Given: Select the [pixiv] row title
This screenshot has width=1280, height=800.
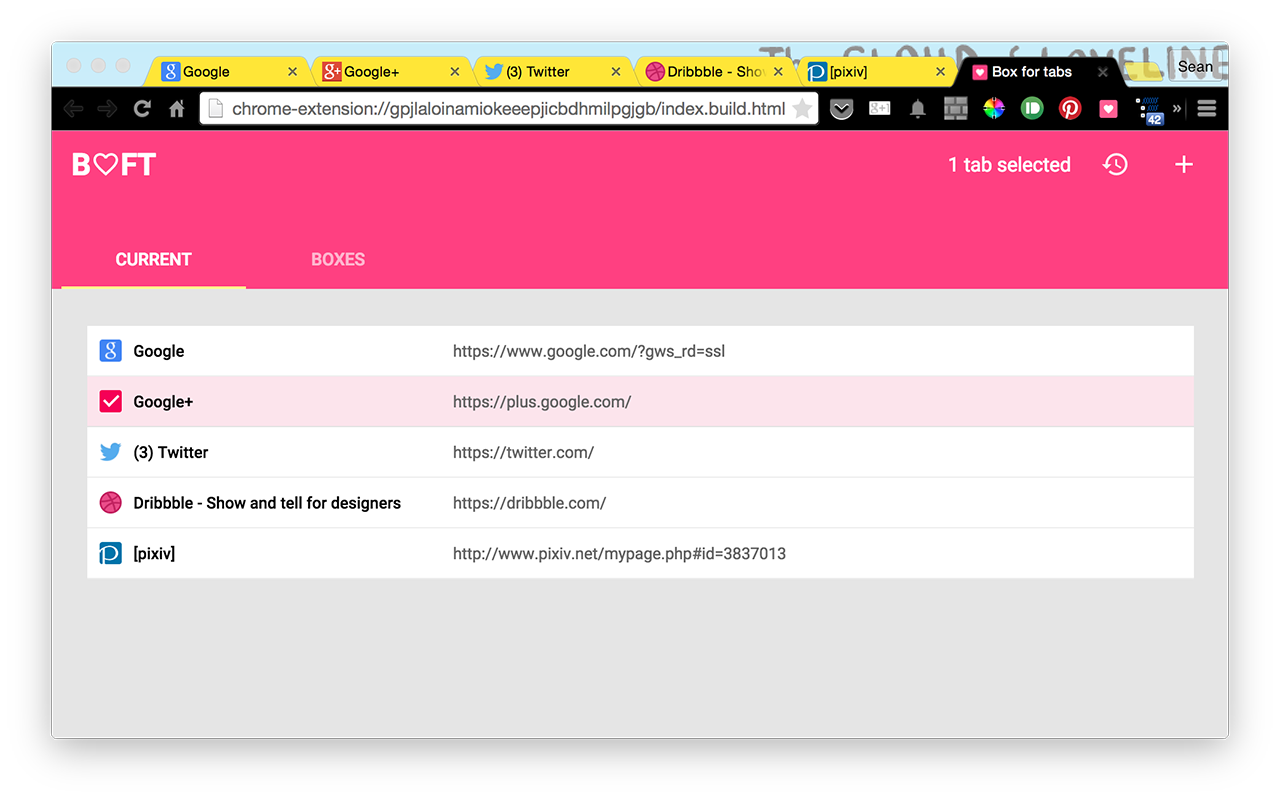Looking at the screenshot, I should pos(154,553).
